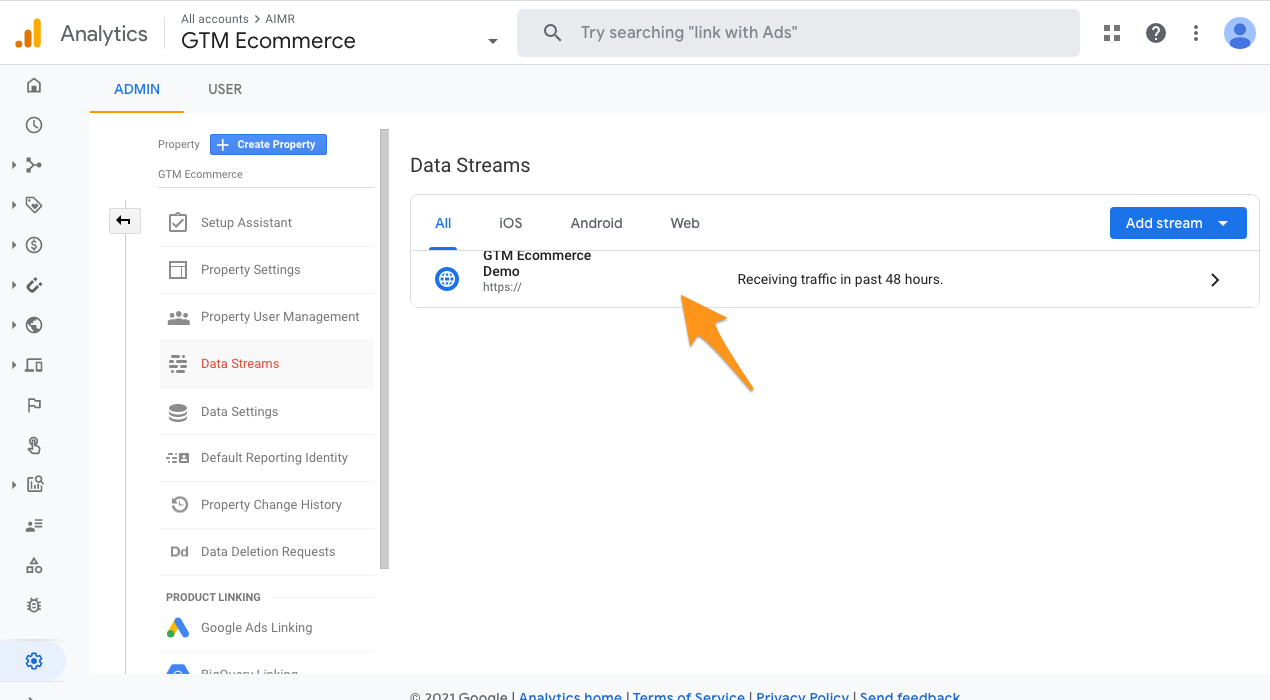
Task: Click the Analytics home footer link
Action: 570,696
